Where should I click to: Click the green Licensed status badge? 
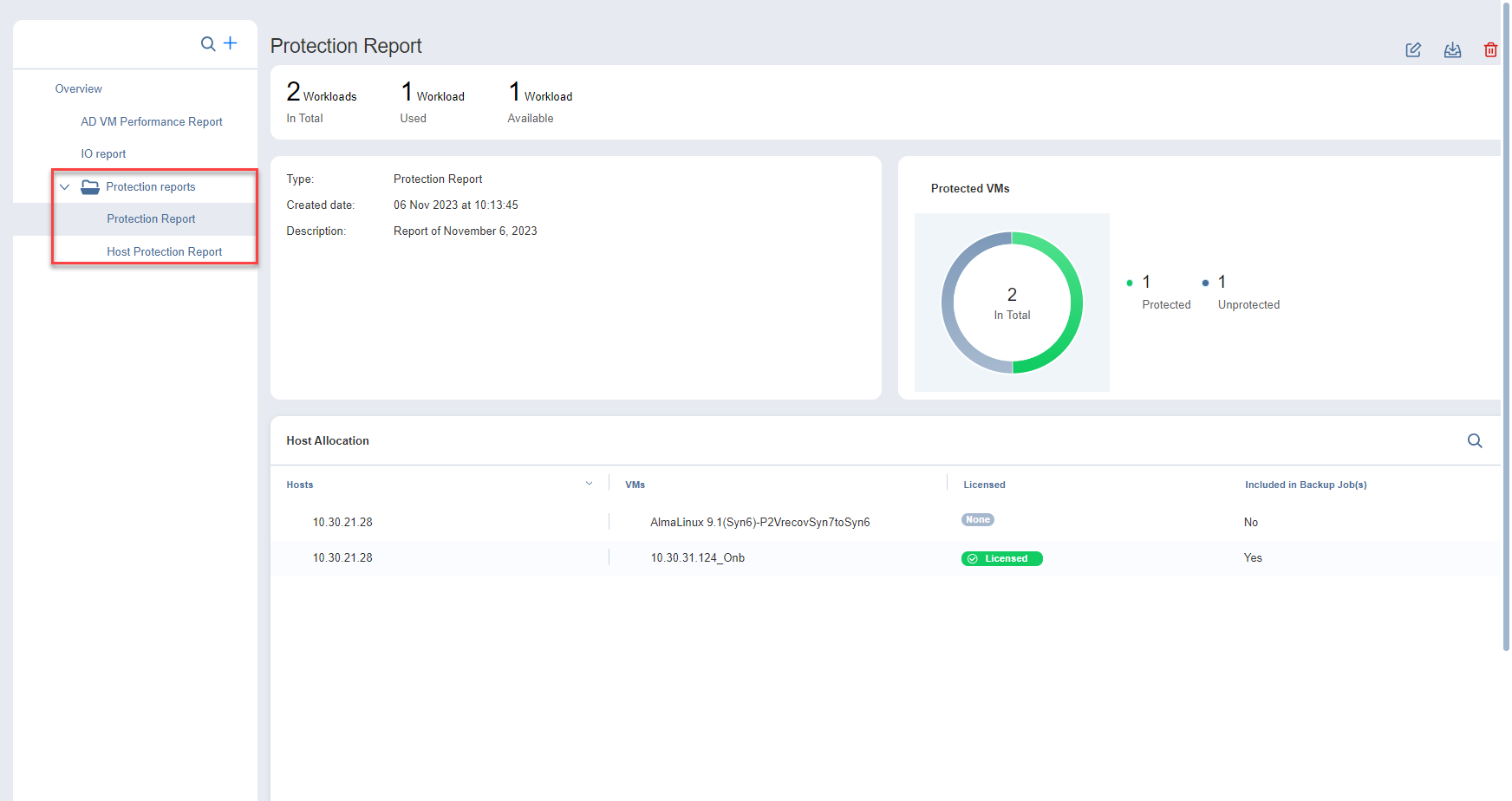pyautogui.click(x=1001, y=559)
